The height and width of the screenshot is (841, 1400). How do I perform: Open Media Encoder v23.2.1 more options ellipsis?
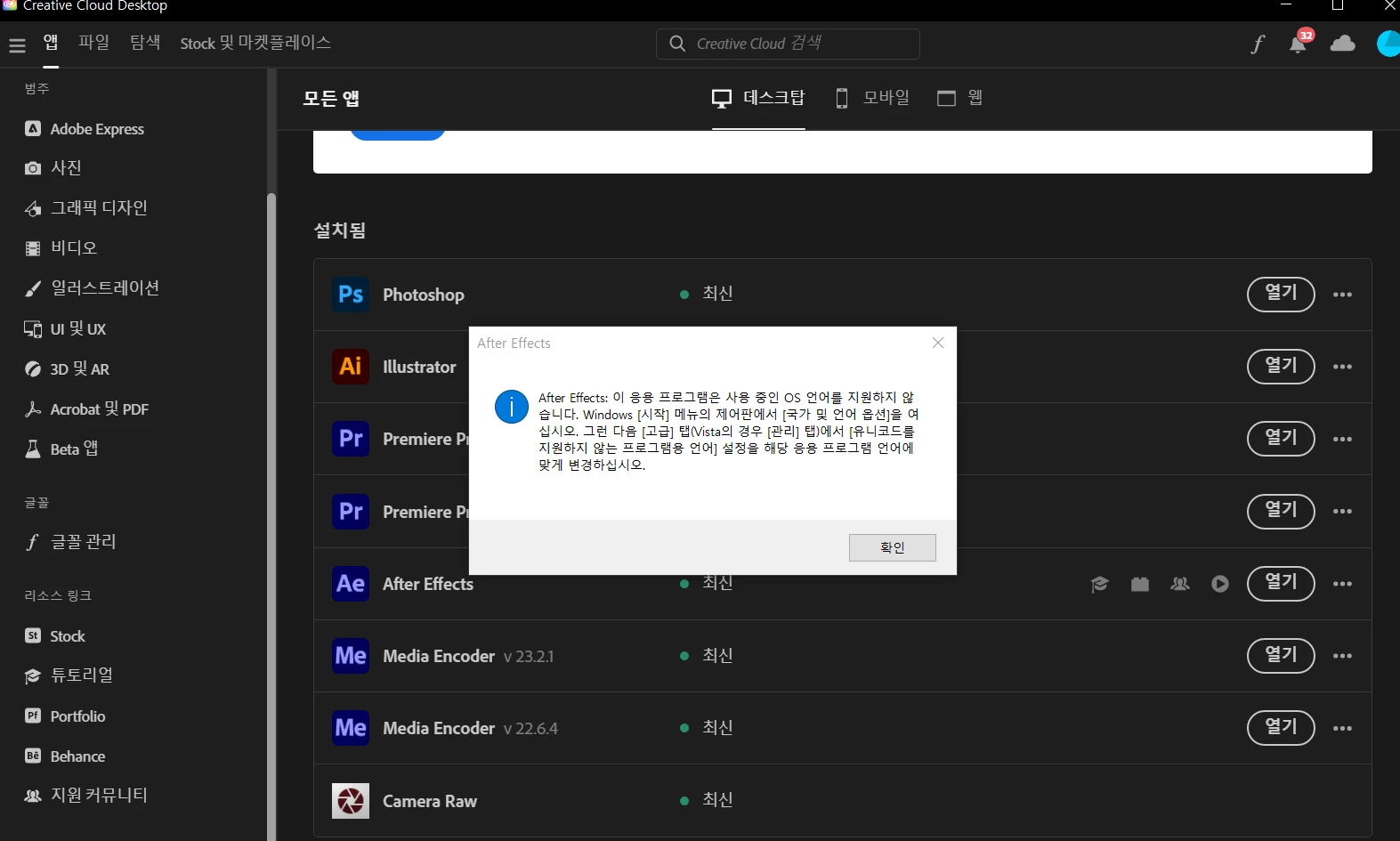click(x=1342, y=656)
